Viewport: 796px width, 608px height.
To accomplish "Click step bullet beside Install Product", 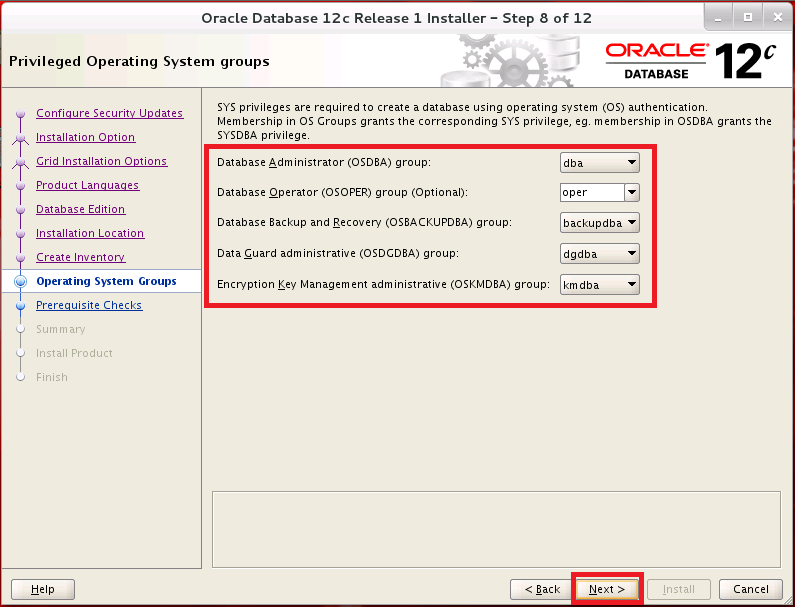I will (x=20, y=353).
